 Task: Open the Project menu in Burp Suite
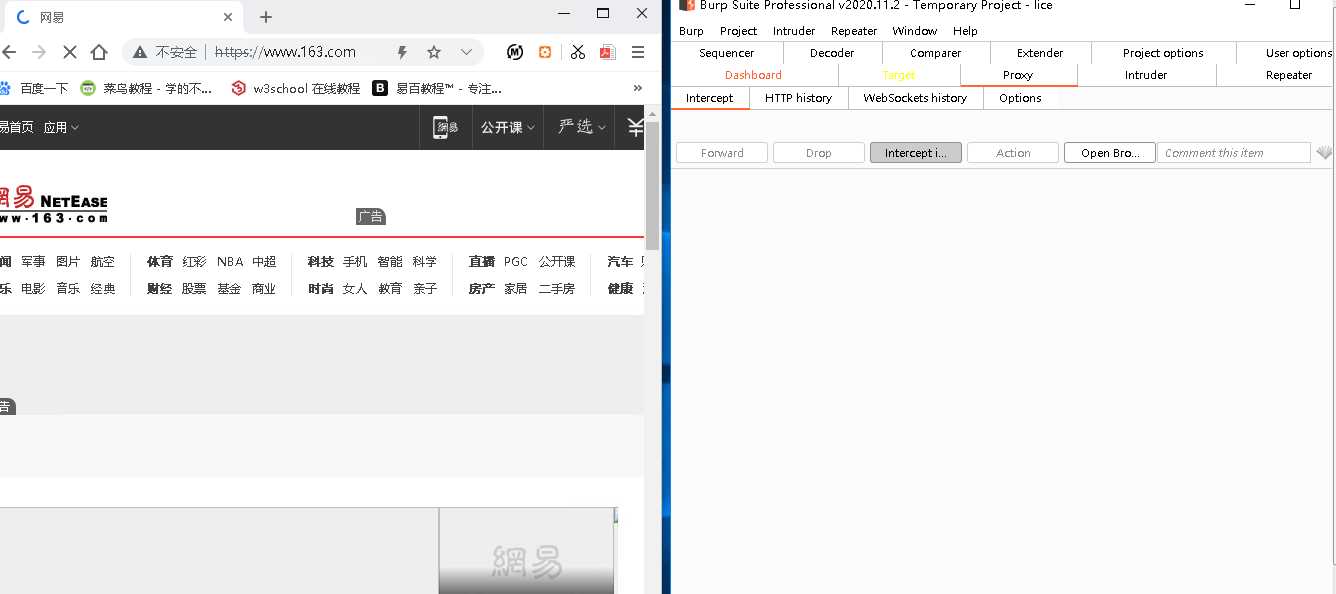click(x=738, y=31)
